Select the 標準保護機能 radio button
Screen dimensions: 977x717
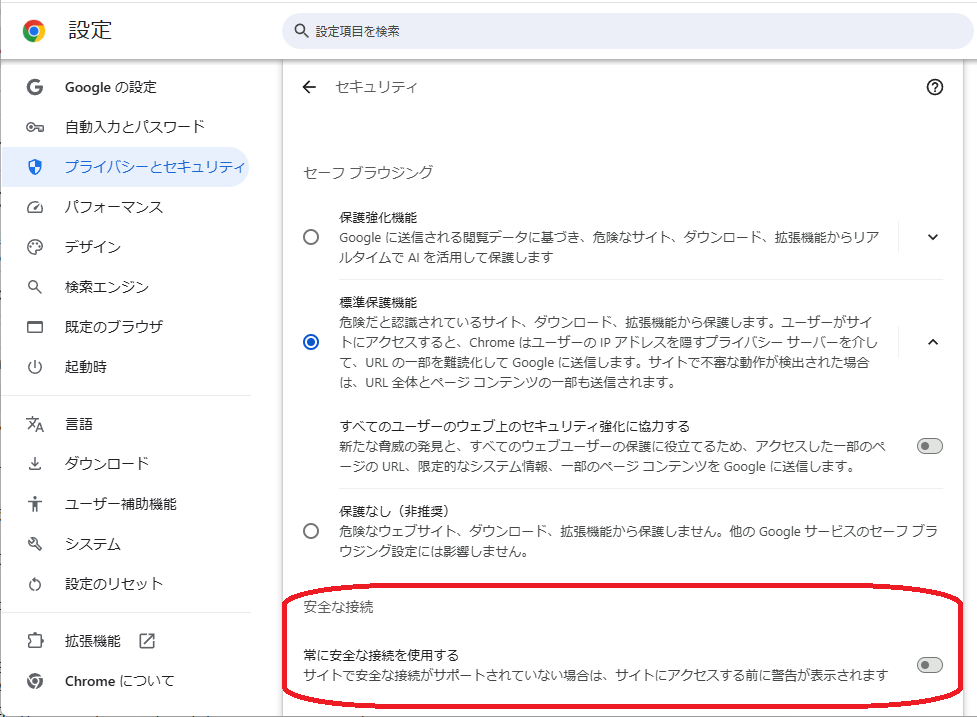311,342
